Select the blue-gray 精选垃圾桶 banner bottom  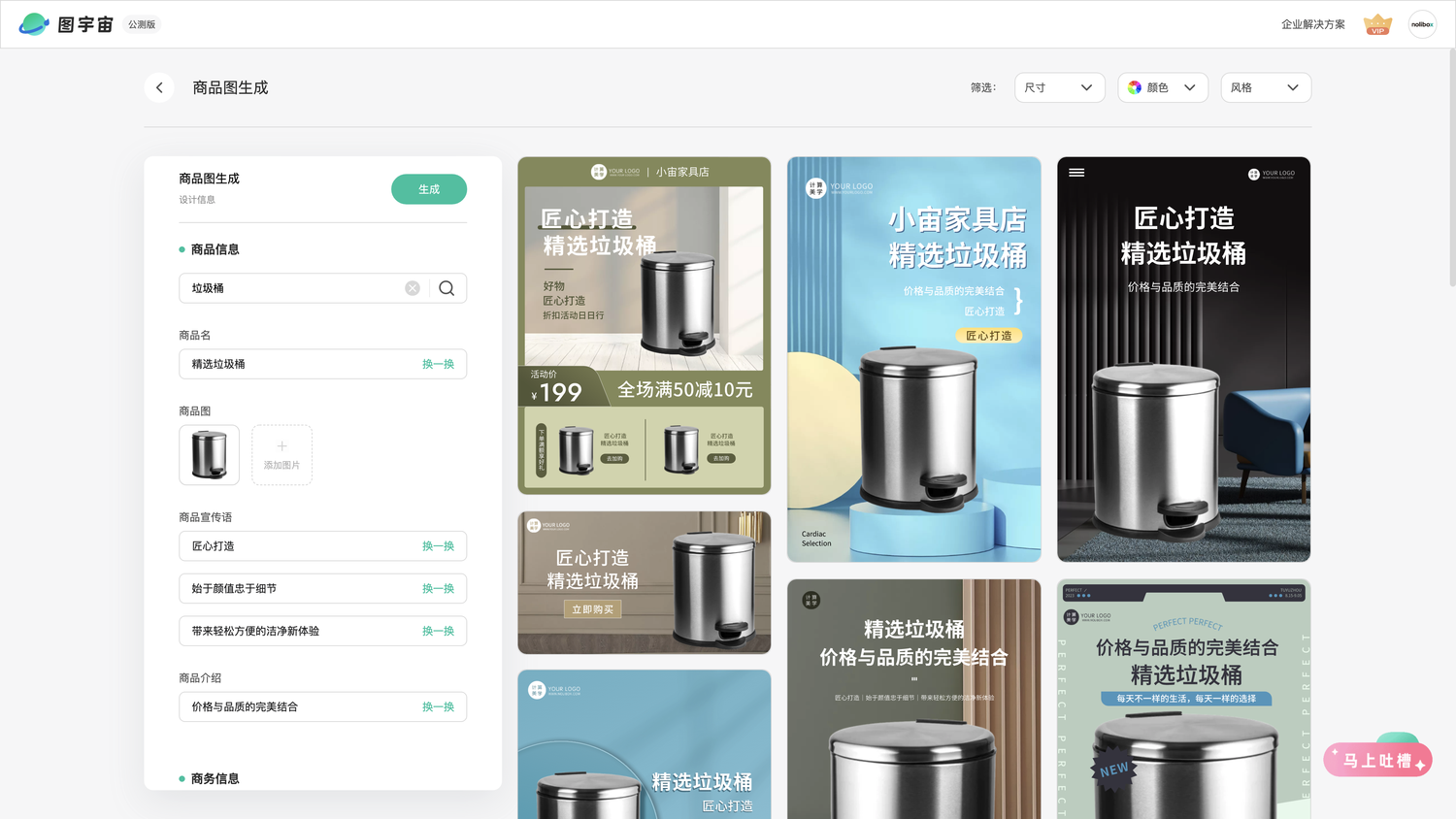coord(645,744)
